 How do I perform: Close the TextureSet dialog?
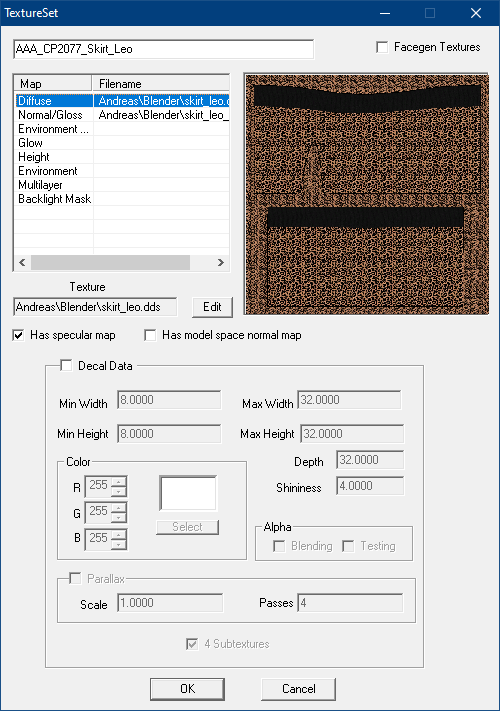[476, 13]
